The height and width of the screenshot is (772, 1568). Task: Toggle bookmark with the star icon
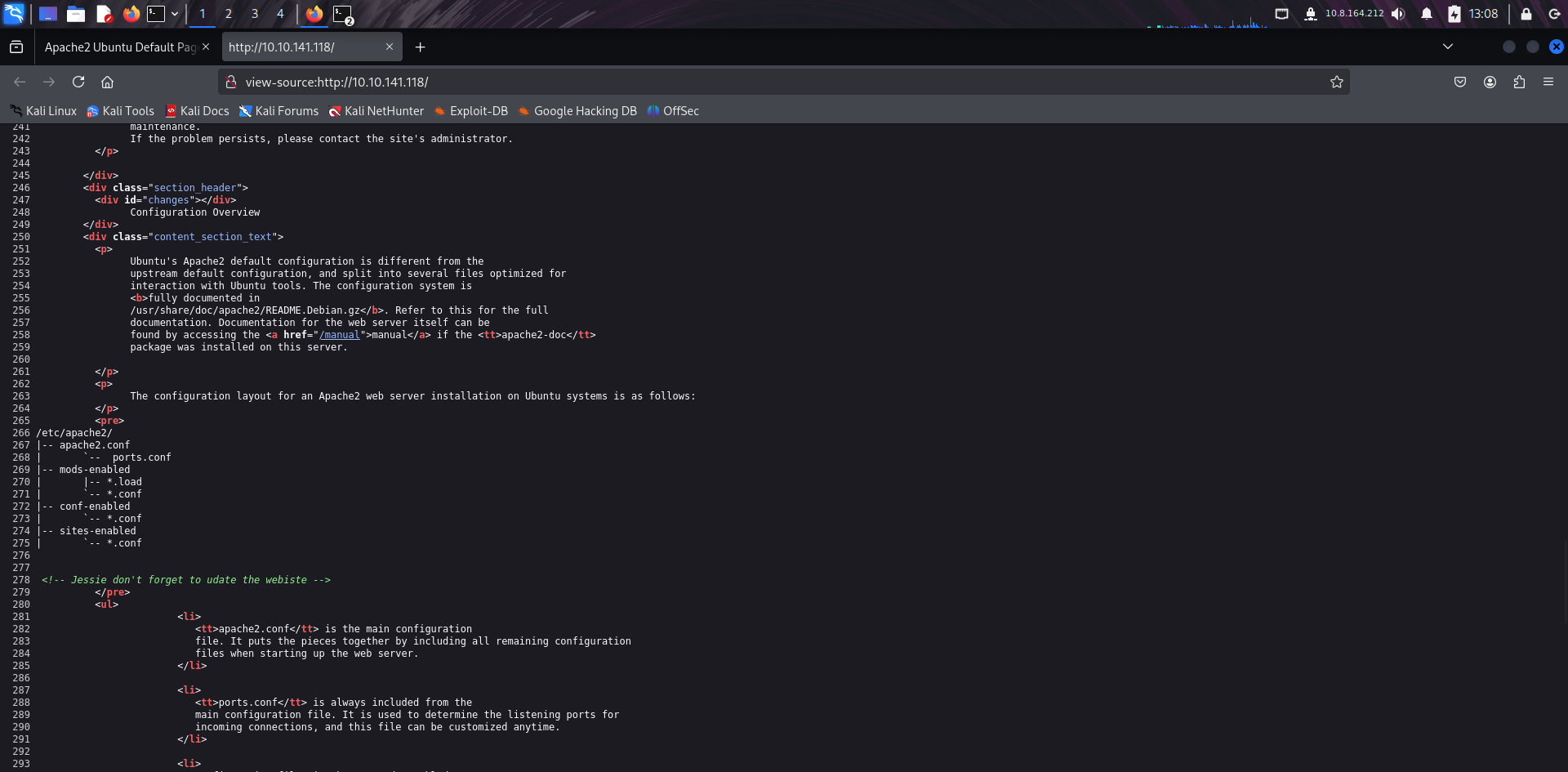click(1337, 82)
